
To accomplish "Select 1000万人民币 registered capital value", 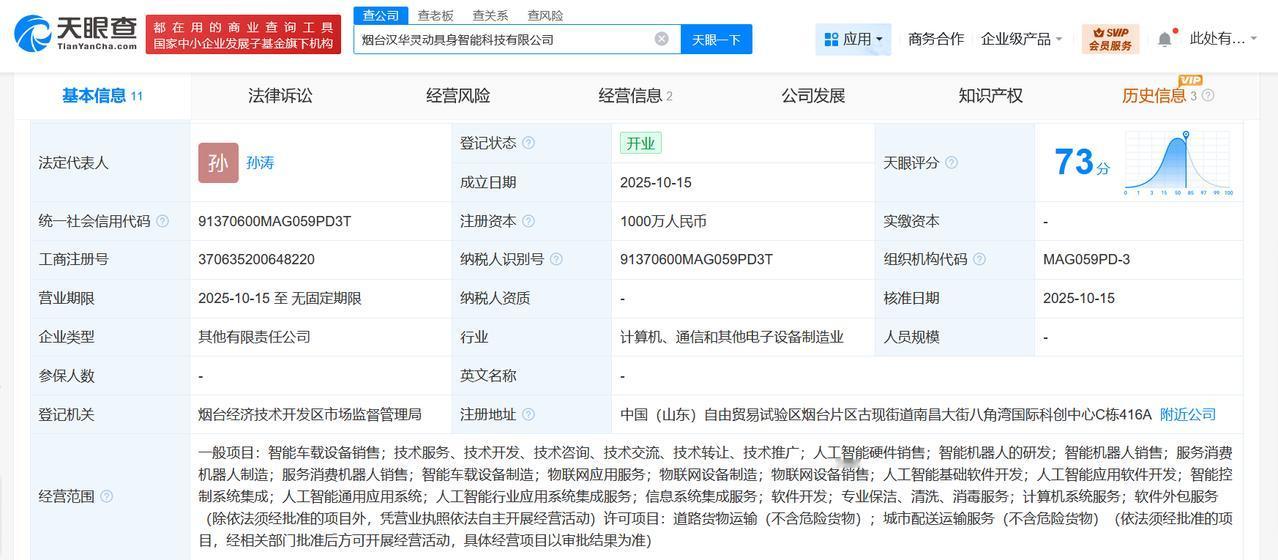I will tap(663, 221).
